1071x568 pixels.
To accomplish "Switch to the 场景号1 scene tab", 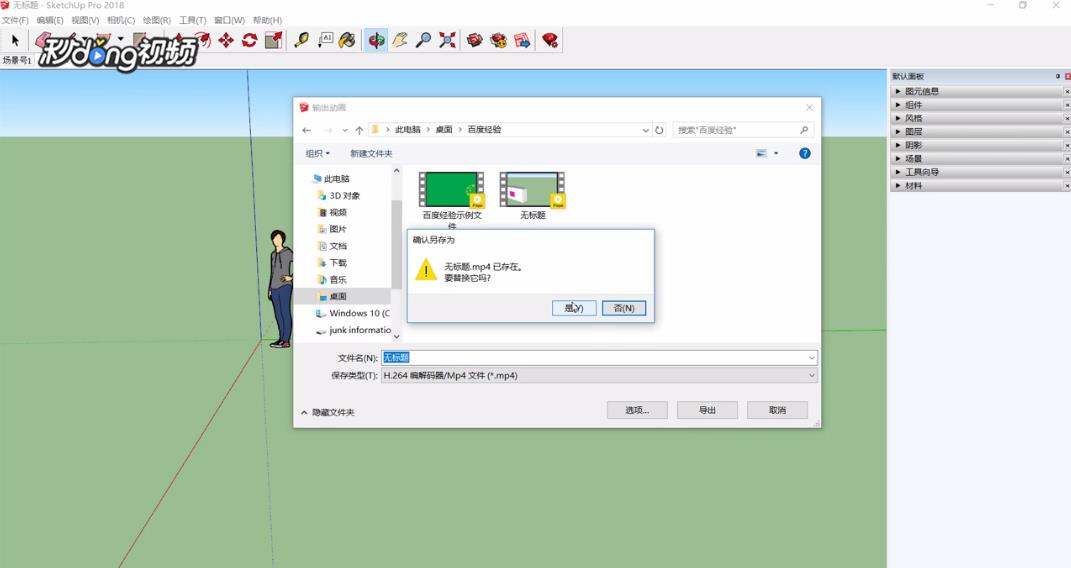I will click(x=17, y=60).
